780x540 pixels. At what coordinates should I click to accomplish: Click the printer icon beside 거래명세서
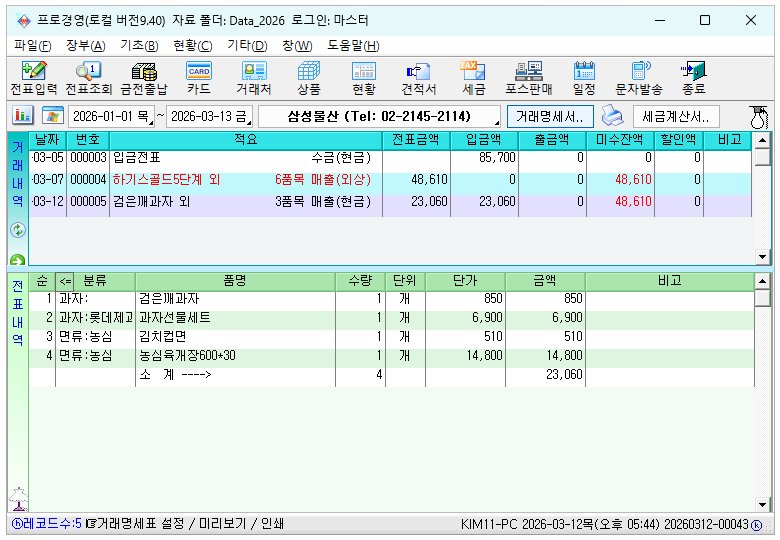coord(612,116)
